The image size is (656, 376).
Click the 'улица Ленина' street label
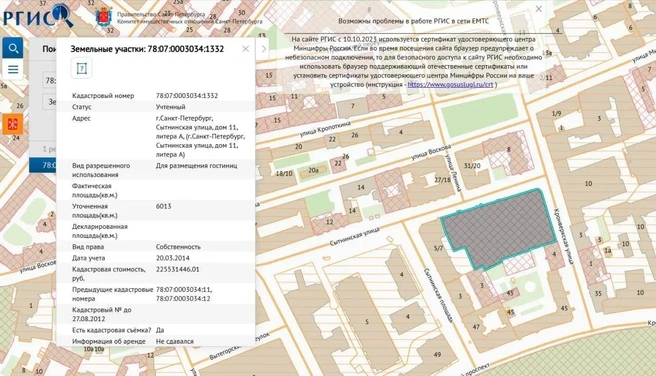(x=453, y=172)
